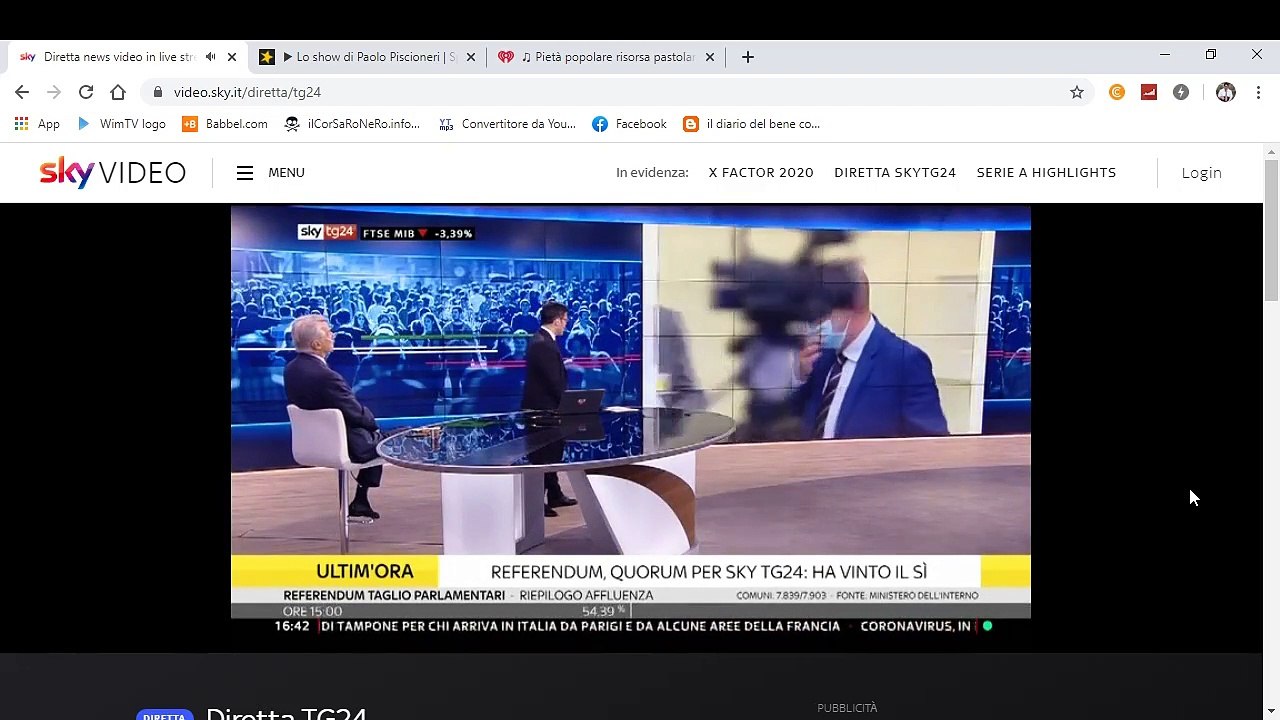This screenshot has height=720, width=1280.
Task: Open SERIE A HIGHLIGHTS link
Action: coord(1046,173)
